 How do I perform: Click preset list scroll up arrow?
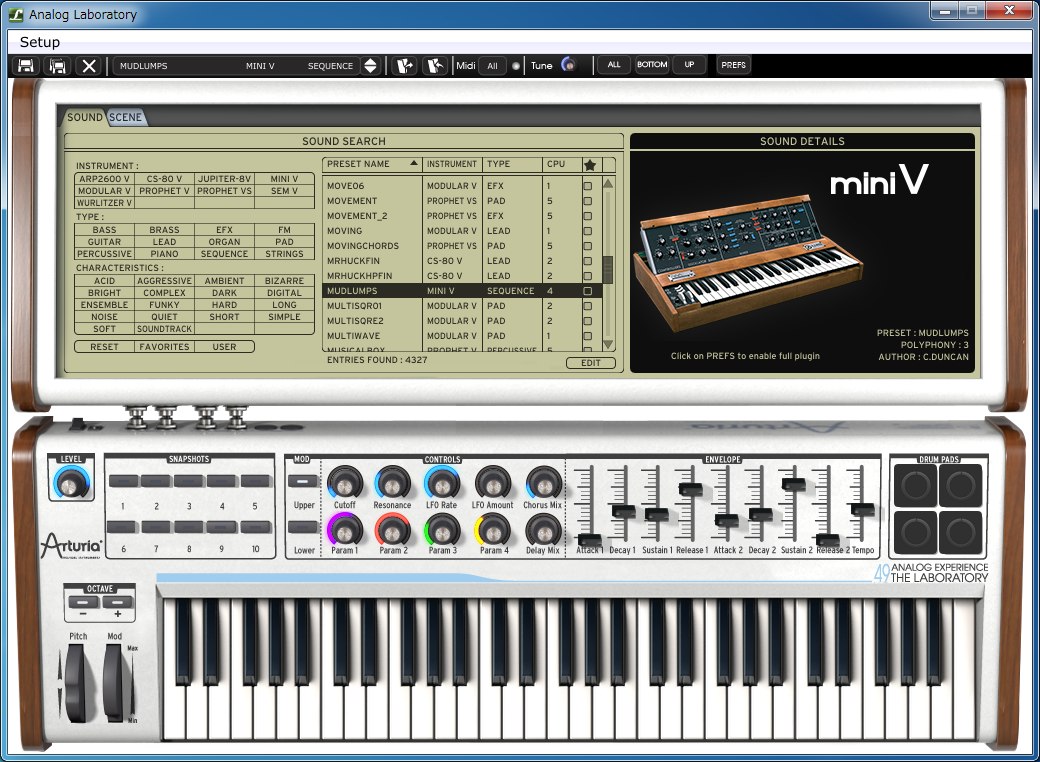608,184
